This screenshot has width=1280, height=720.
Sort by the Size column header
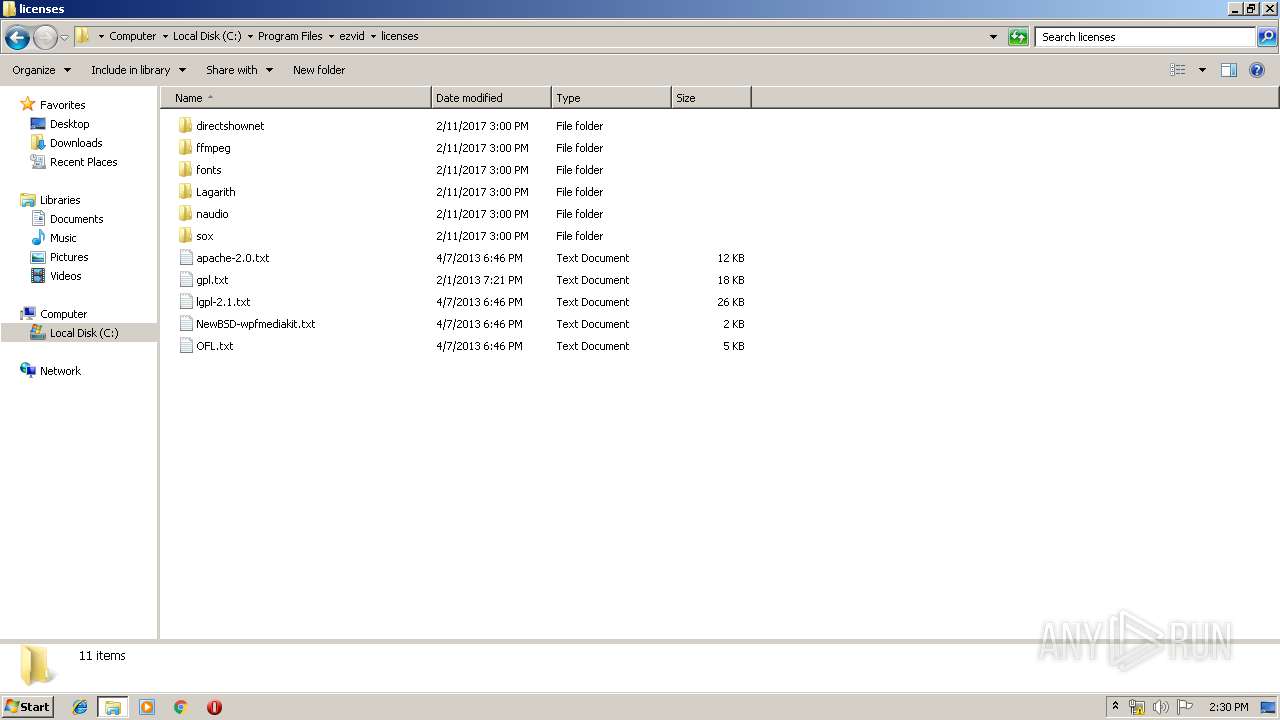tap(711, 98)
